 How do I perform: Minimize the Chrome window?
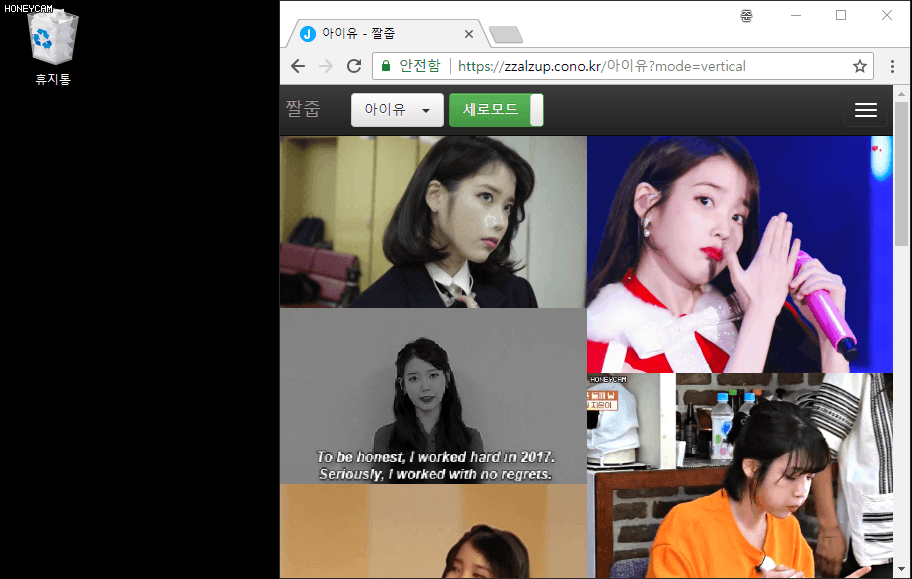coord(796,15)
